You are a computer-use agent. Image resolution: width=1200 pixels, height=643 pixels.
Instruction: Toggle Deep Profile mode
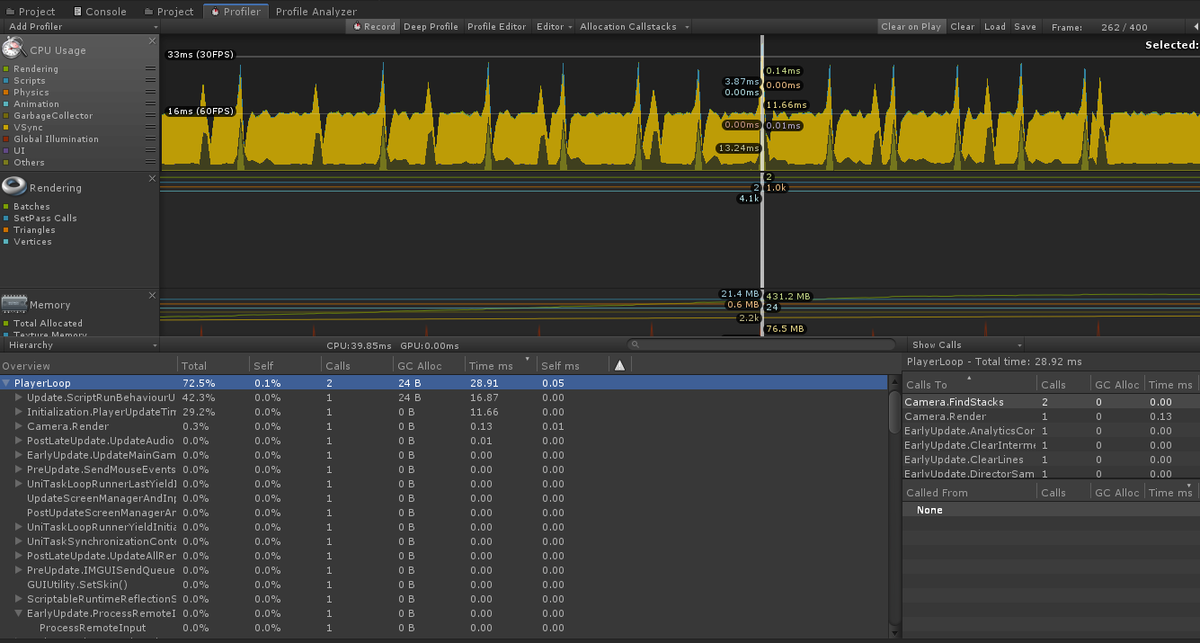pos(431,27)
